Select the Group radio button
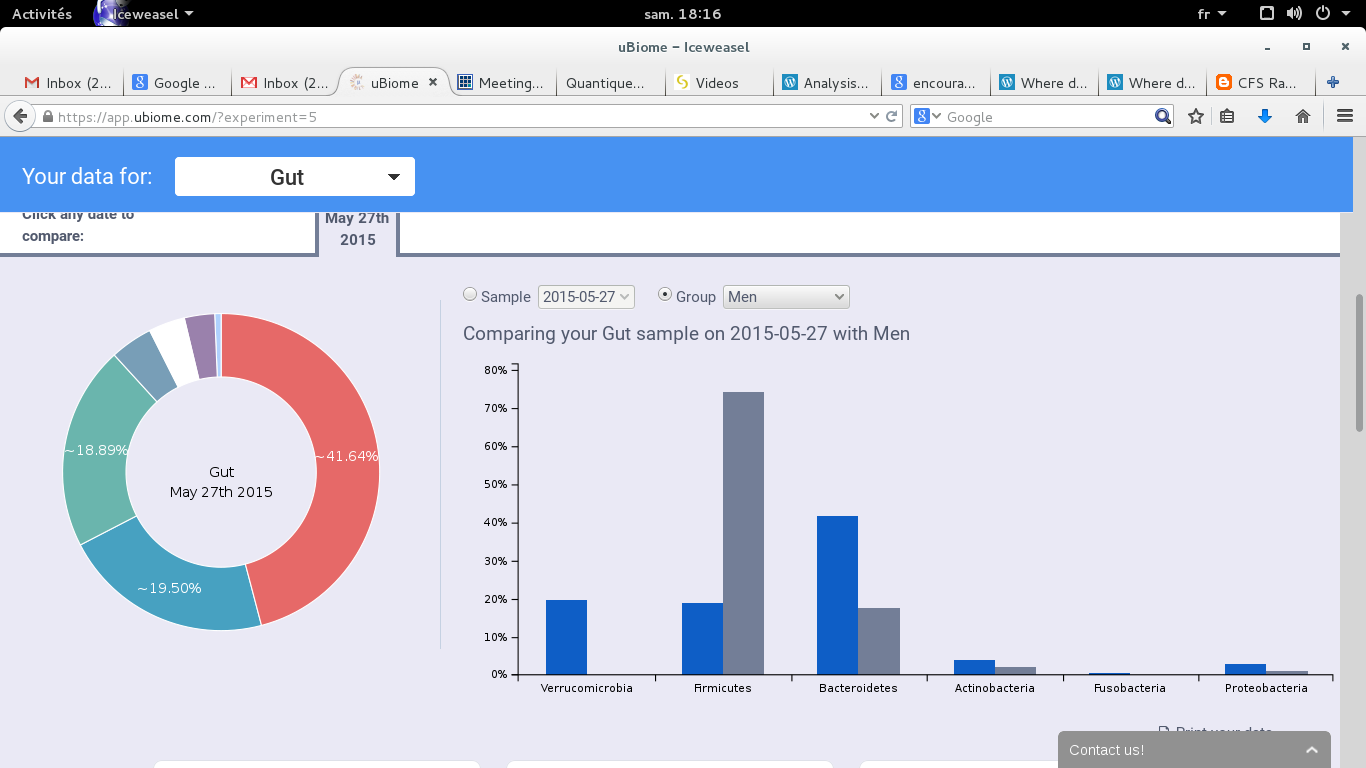The height and width of the screenshot is (768, 1366). point(665,294)
